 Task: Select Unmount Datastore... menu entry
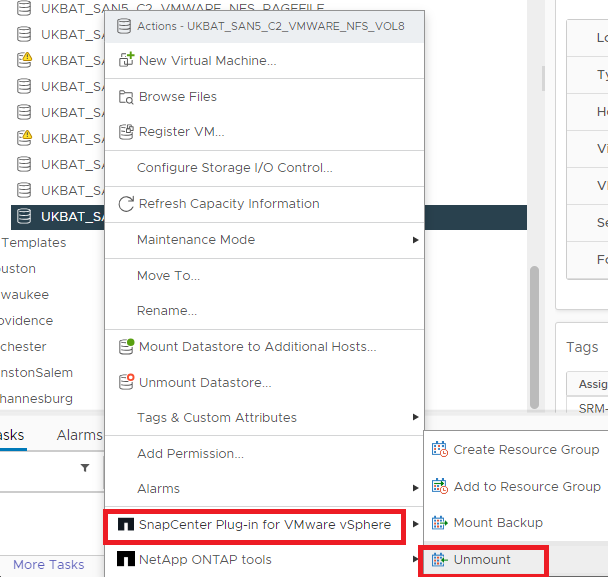(x=264, y=382)
